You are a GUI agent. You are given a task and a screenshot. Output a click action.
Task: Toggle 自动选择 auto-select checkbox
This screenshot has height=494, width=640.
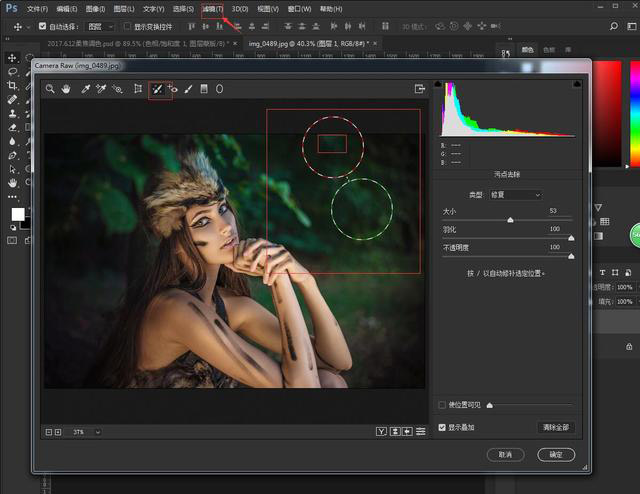(42, 26)
